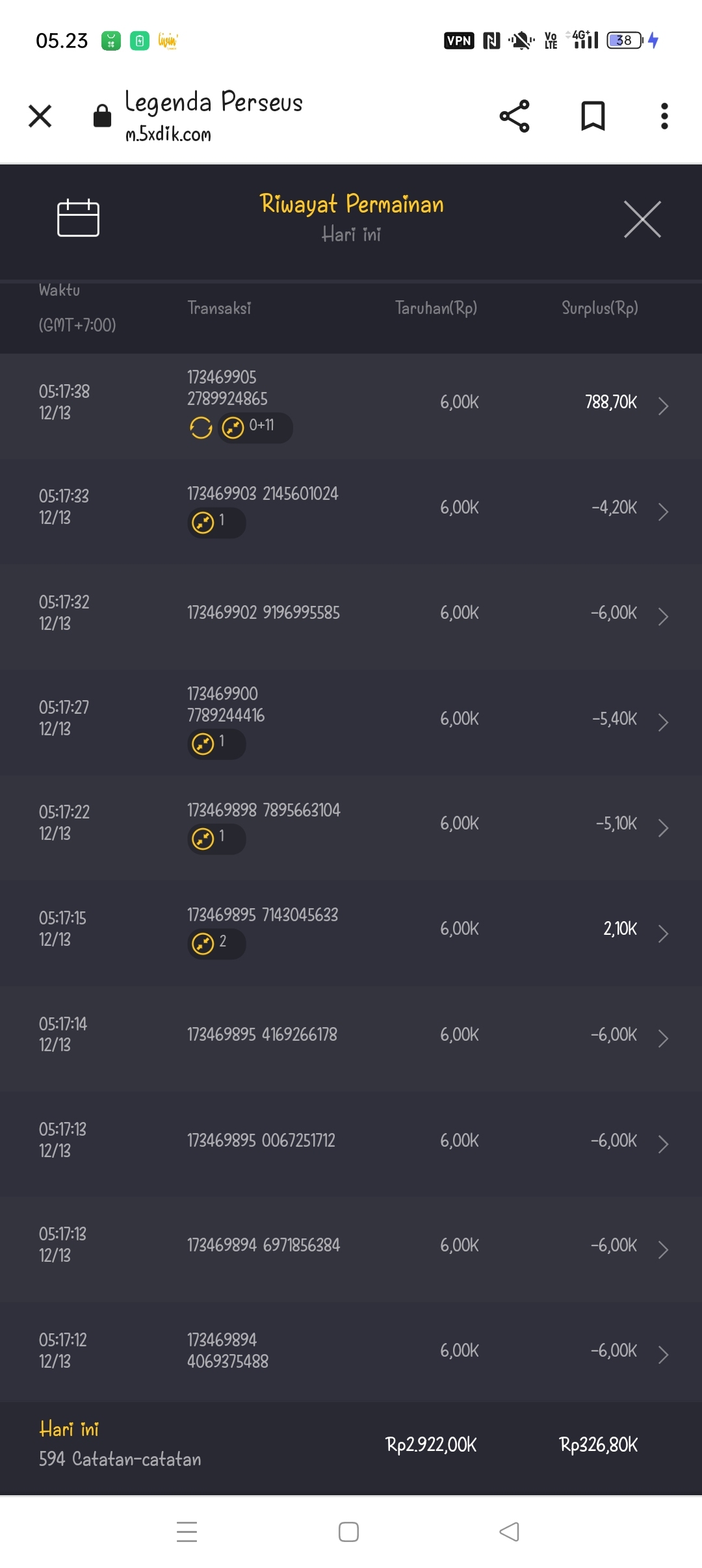702x1568 pixels.
Task: Expand the -4,20K surplus transaction details
Action: point(663,512)
